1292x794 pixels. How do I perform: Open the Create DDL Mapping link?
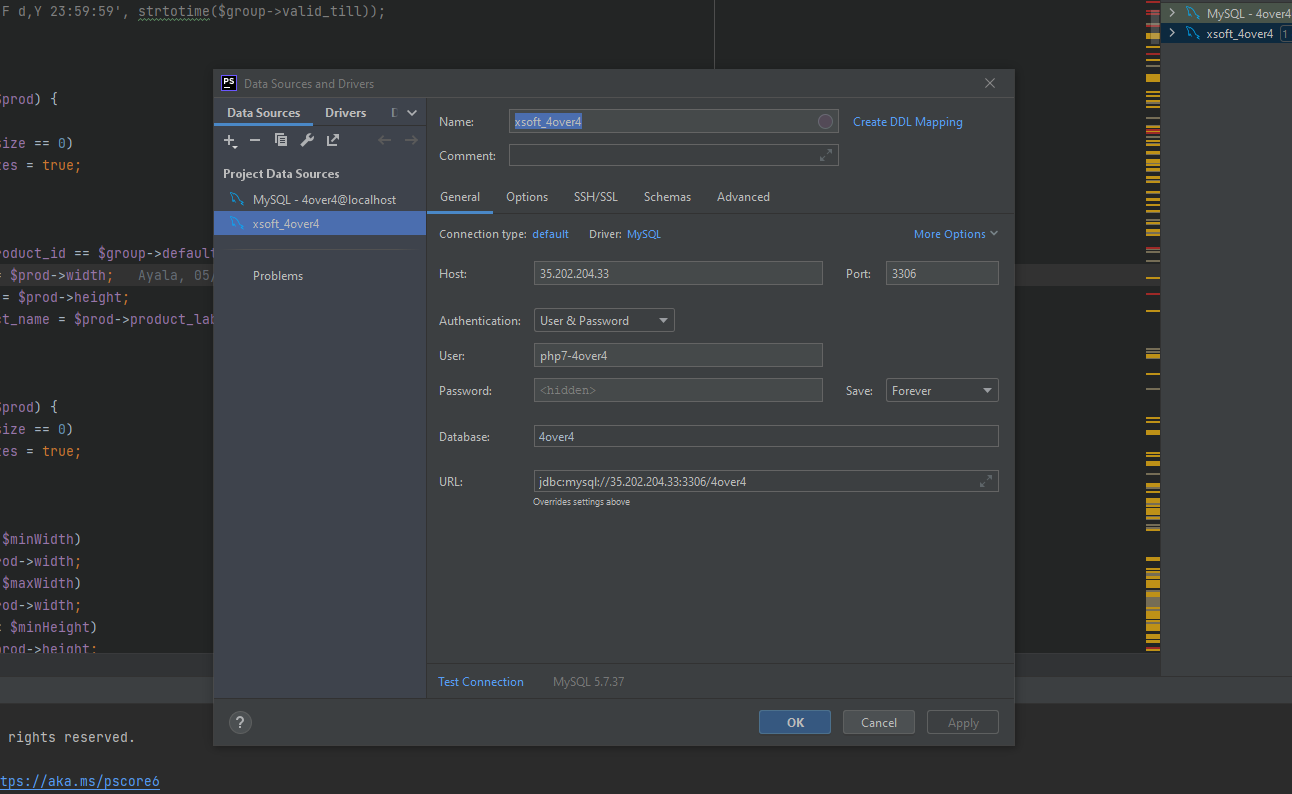[x=908, y=122]
